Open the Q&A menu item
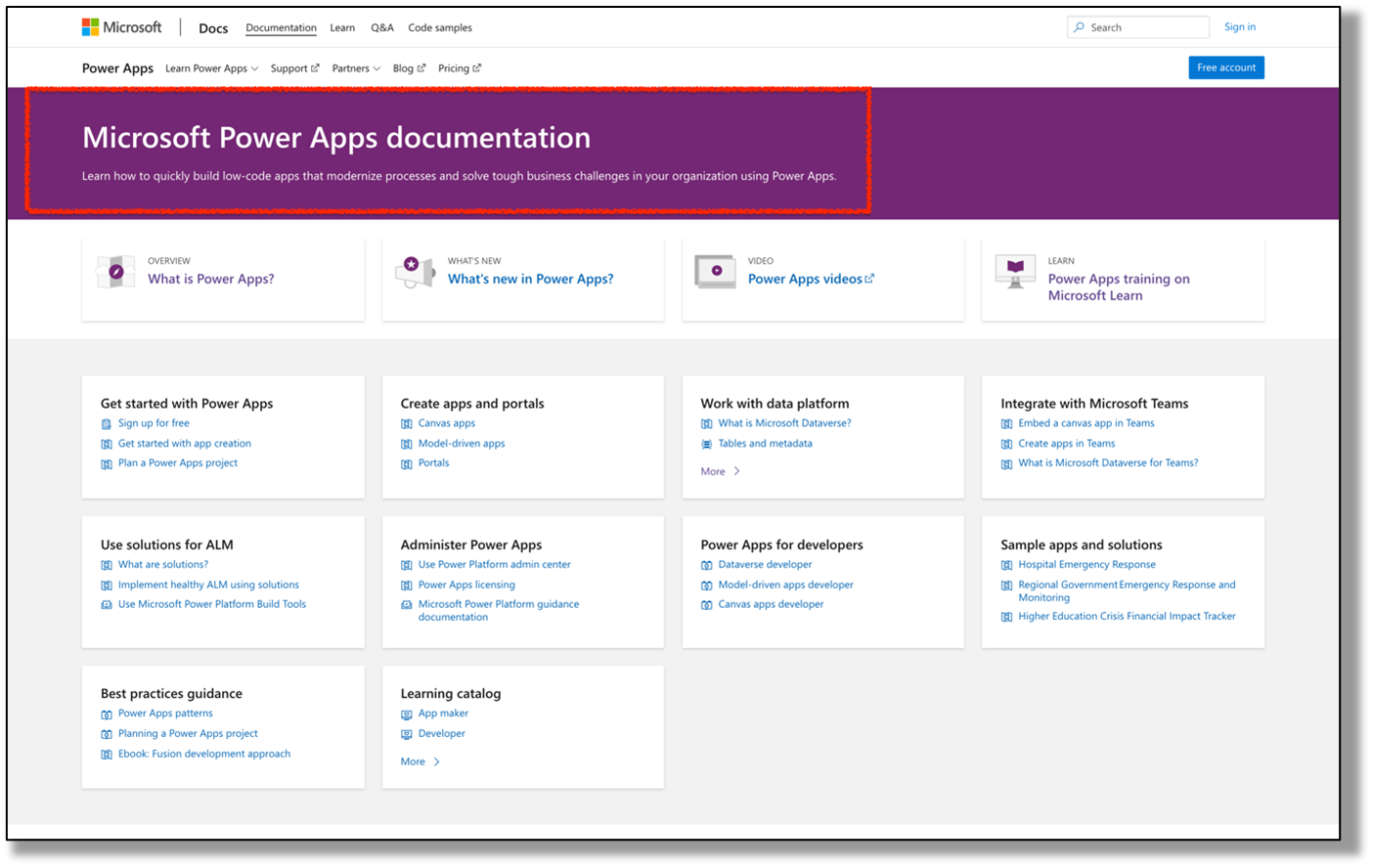This screenshot has height=868, width=1373. [x=382, y=27]
